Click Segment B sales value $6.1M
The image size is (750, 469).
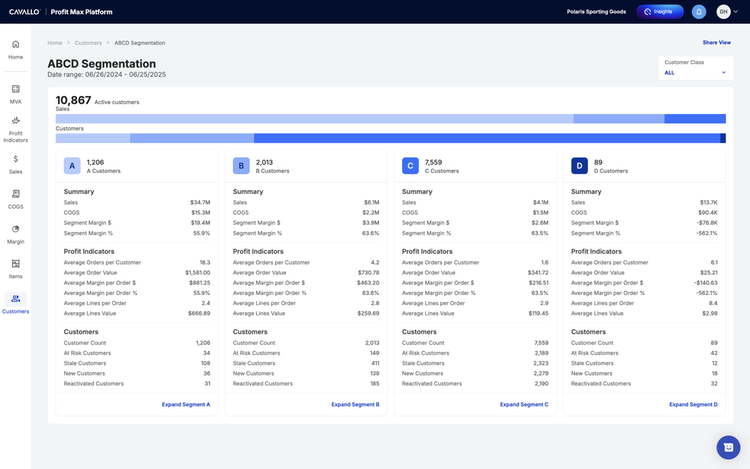(372, 203)
